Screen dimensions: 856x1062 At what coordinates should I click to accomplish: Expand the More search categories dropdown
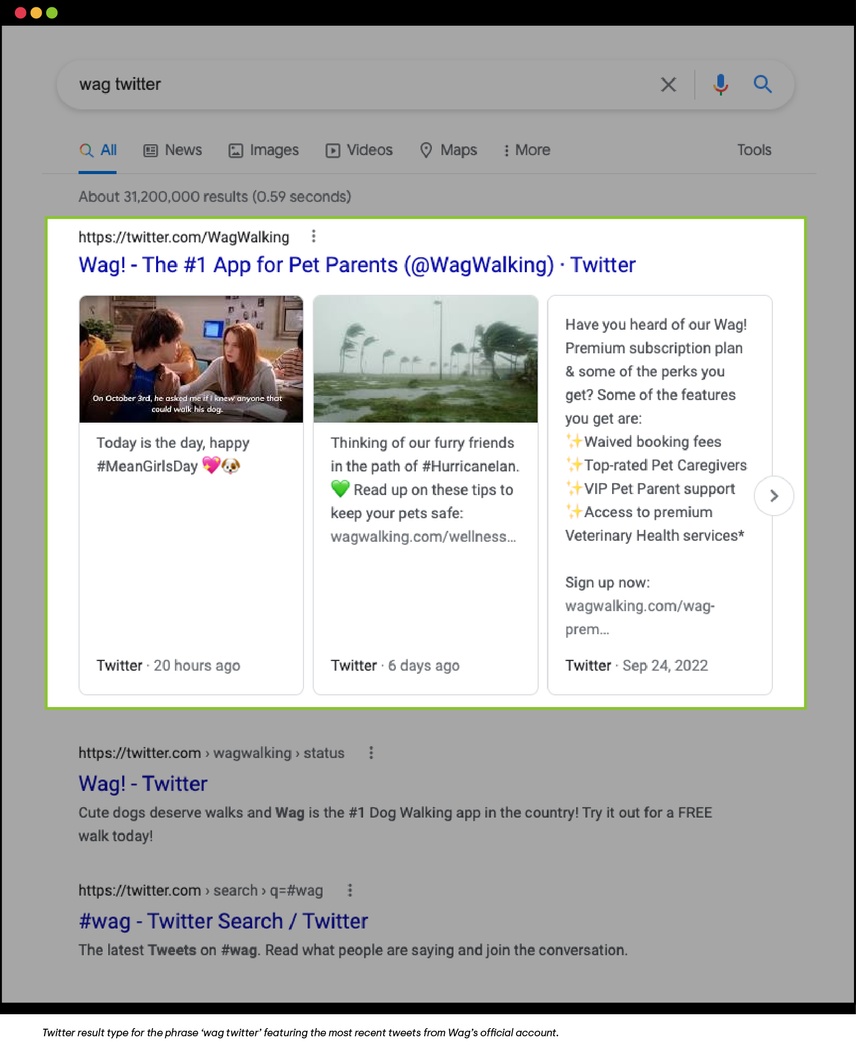point(526,150)
